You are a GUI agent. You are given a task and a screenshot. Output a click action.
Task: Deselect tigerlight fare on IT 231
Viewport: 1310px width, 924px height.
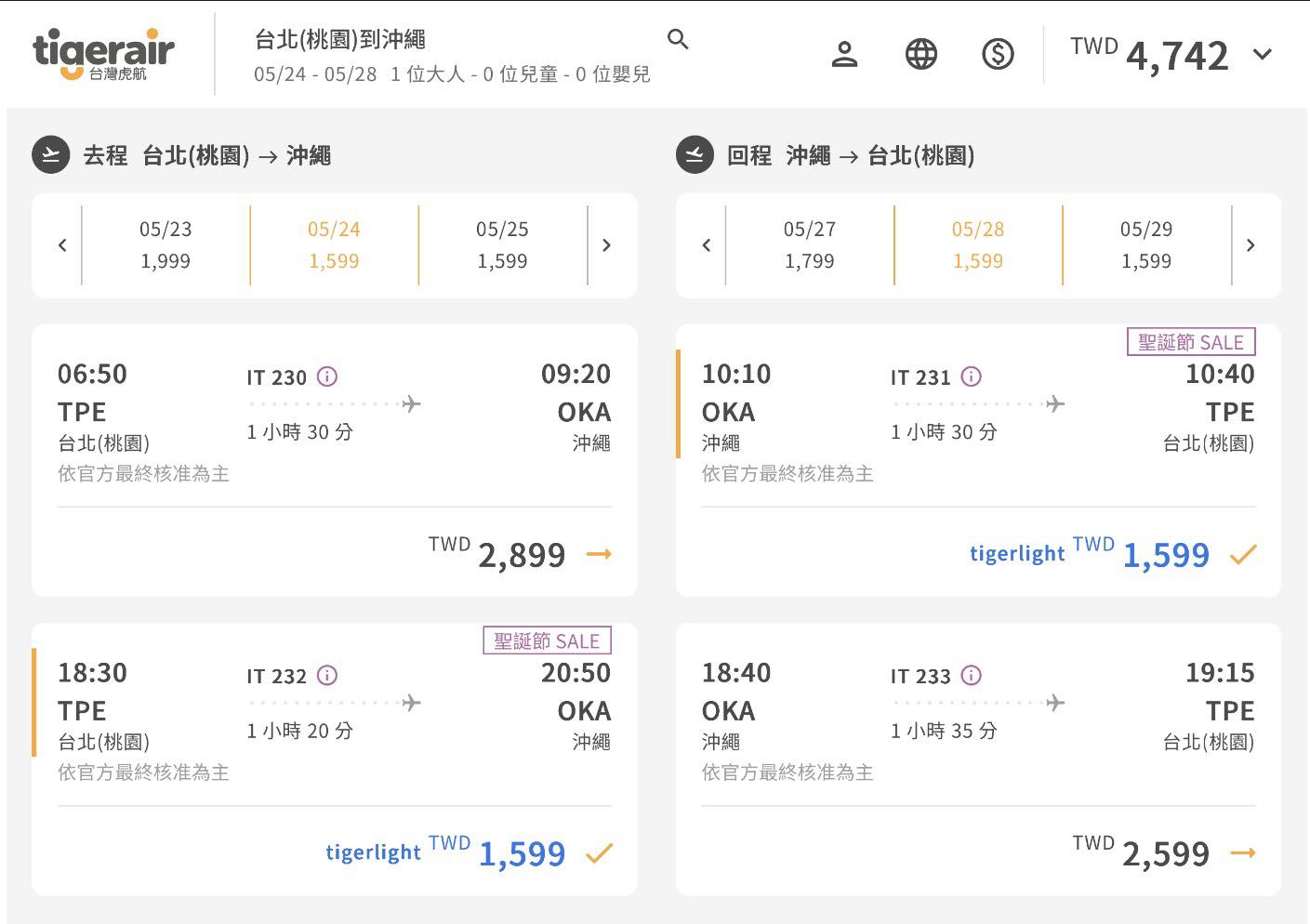pyautogui.click(x=1242, y=554)
